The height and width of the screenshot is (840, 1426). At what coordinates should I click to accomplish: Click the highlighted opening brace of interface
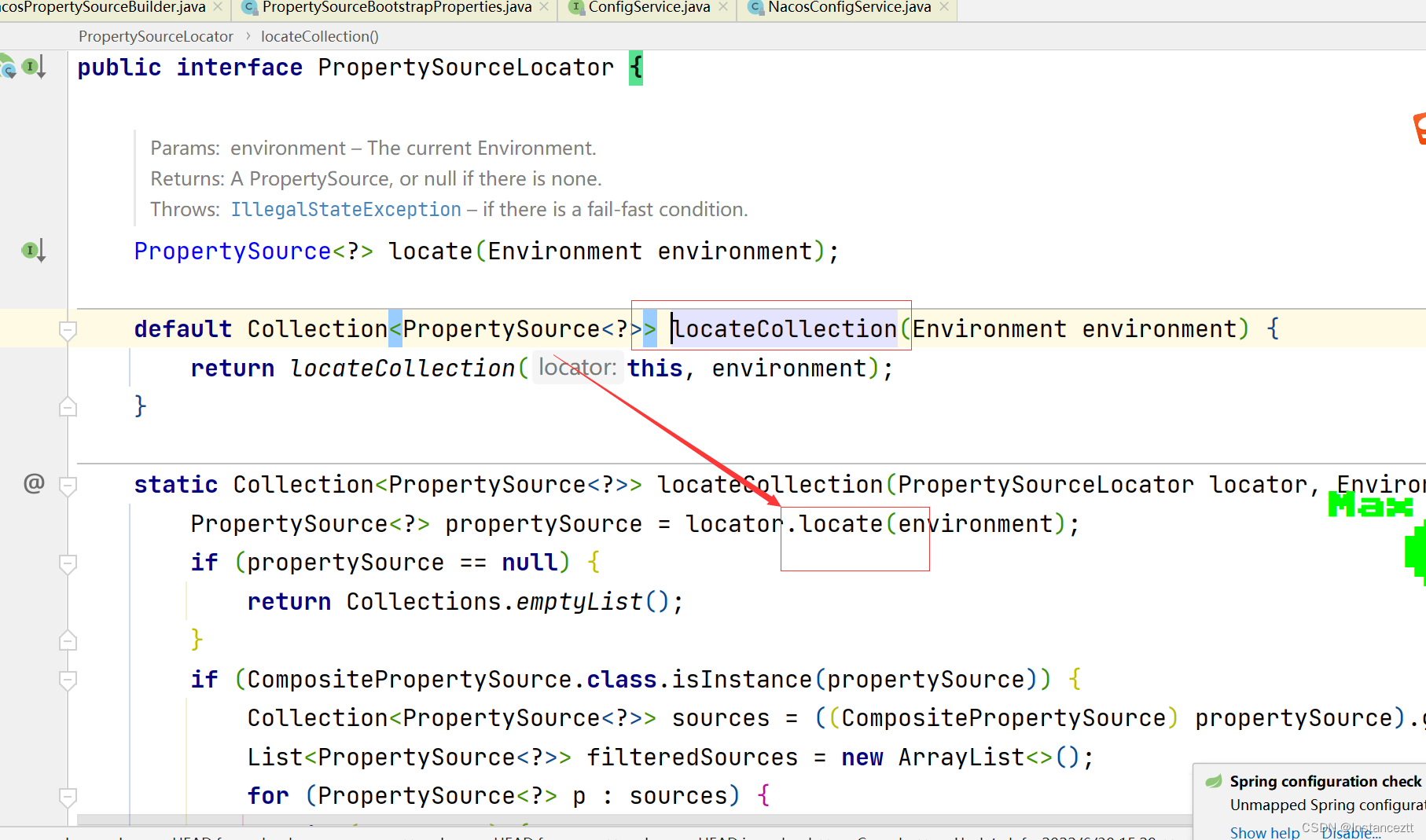[636, 68]
